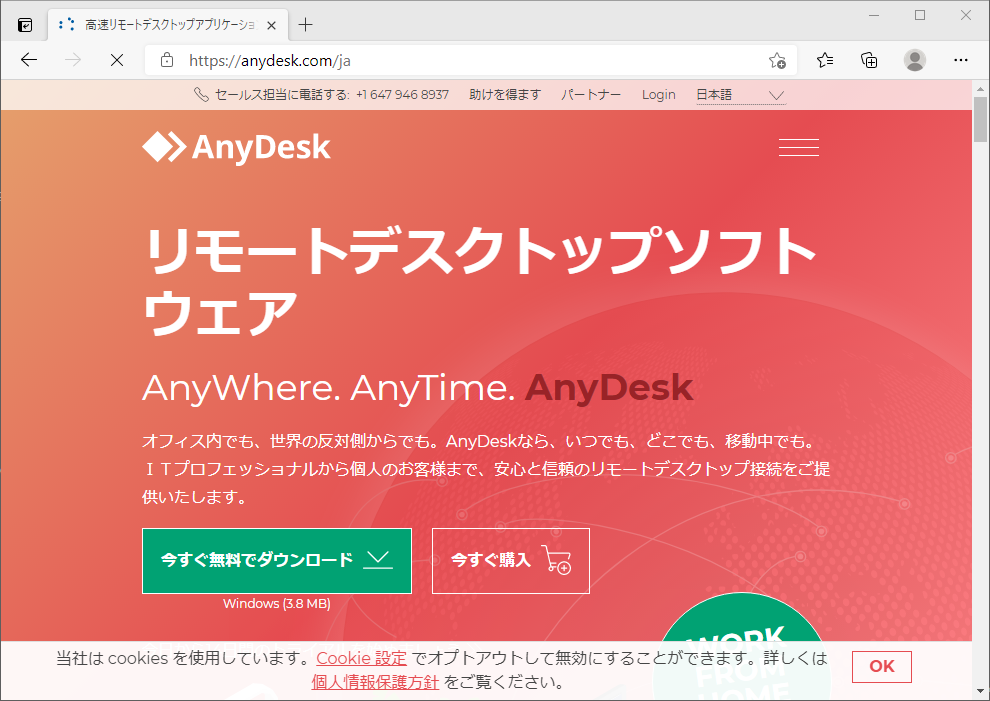The image size is (990, 701).
Task: Open a new tab with plus button
Action: click(x=306, y=25)
